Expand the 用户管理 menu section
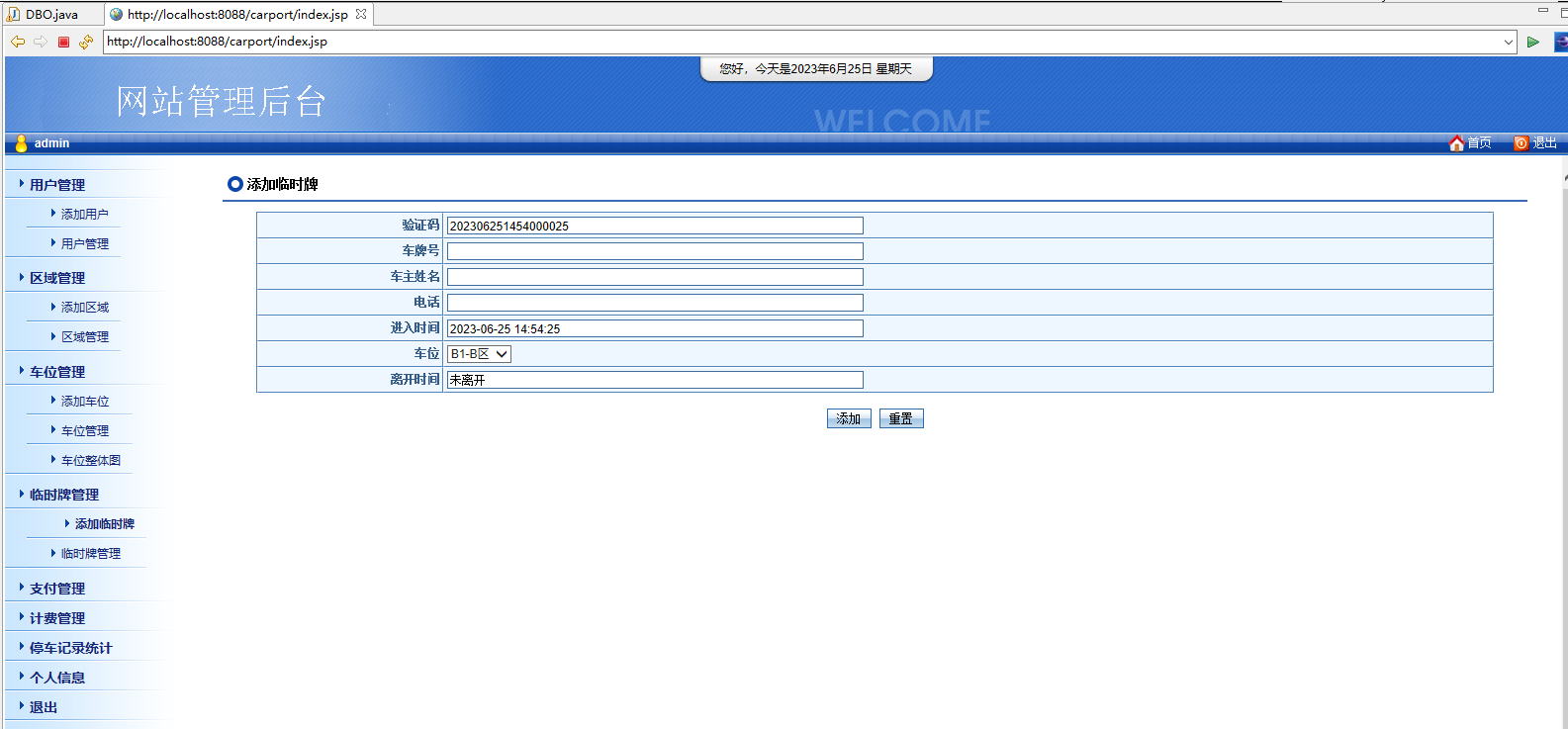Viewport: 1568px width, 729px height. click(x=57, y=185)
